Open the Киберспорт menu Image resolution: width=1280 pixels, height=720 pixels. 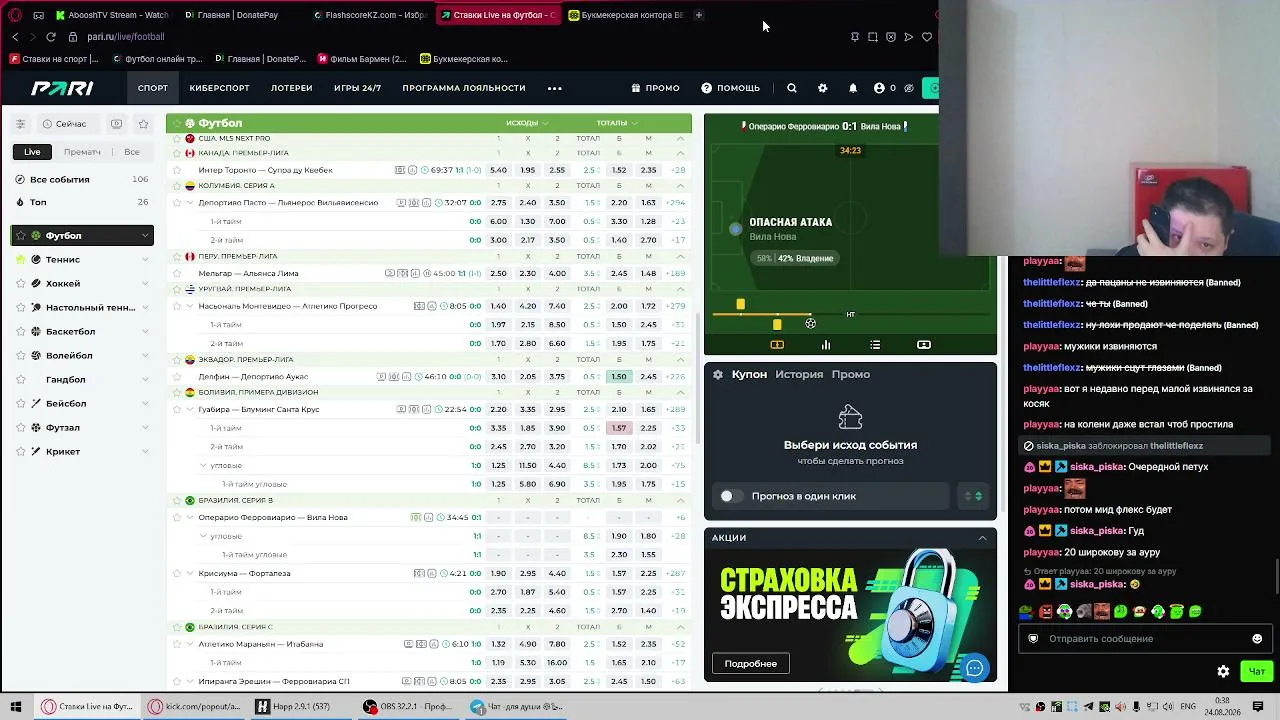click(x=219, y=88)
